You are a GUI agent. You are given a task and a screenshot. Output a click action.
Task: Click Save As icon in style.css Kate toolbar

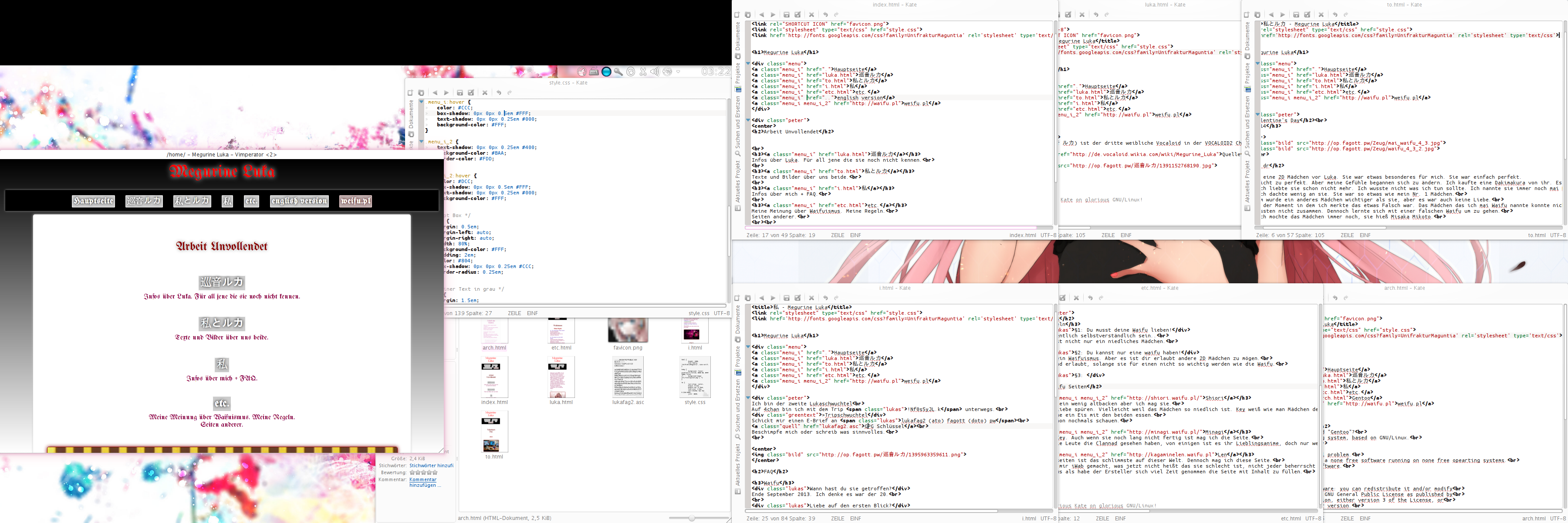pyautogui.click(x=471, y=93)
